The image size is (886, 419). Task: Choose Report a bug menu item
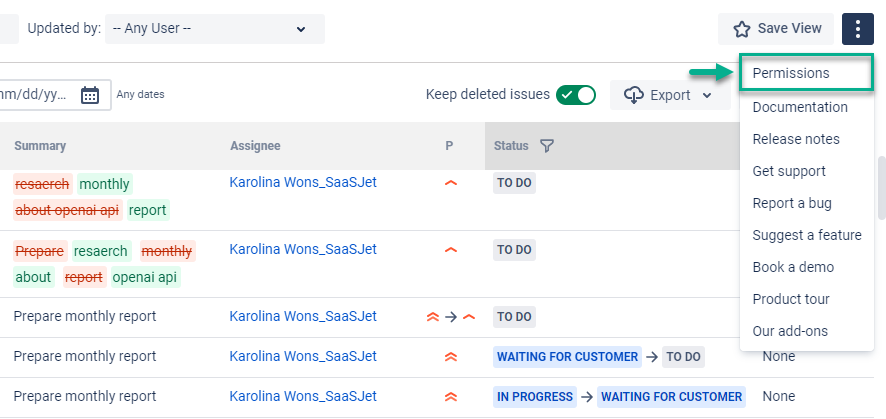coord(792,203)
